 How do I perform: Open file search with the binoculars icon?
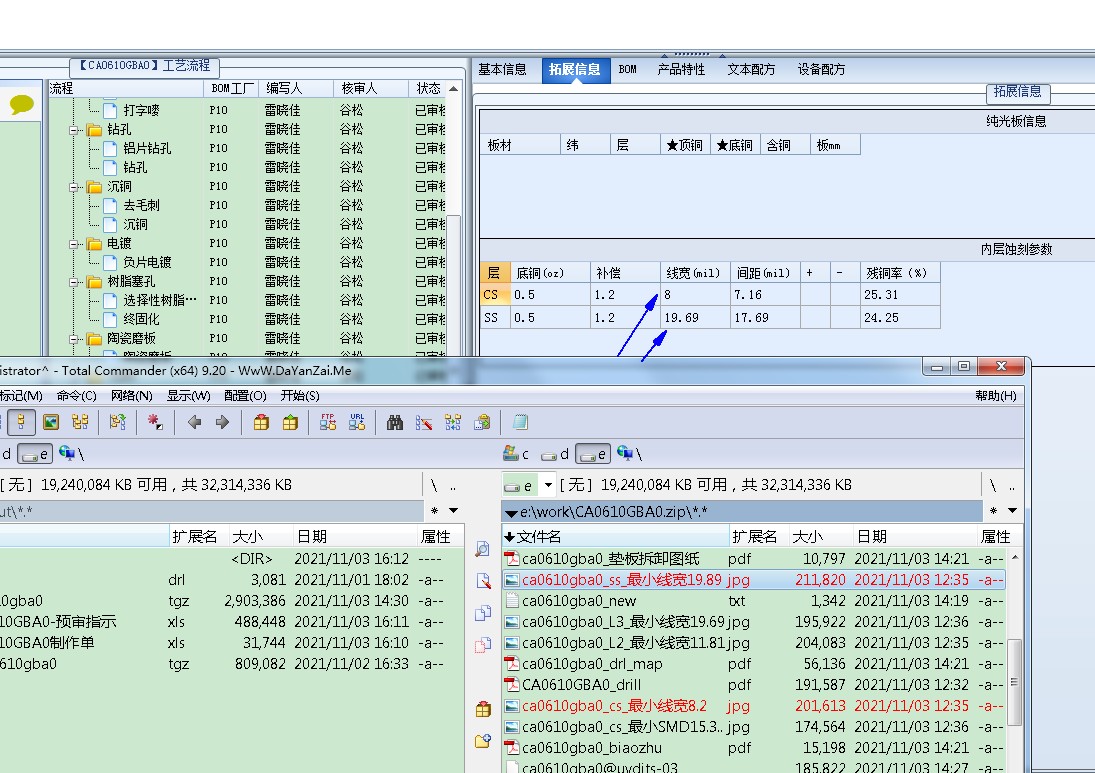tap(395, 422)
